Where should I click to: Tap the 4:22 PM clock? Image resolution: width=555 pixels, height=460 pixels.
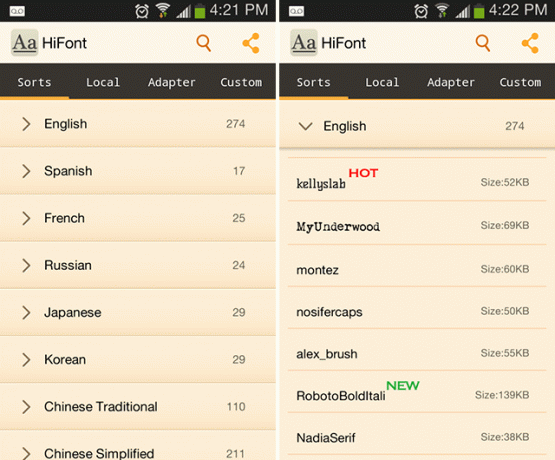(518, 10)
